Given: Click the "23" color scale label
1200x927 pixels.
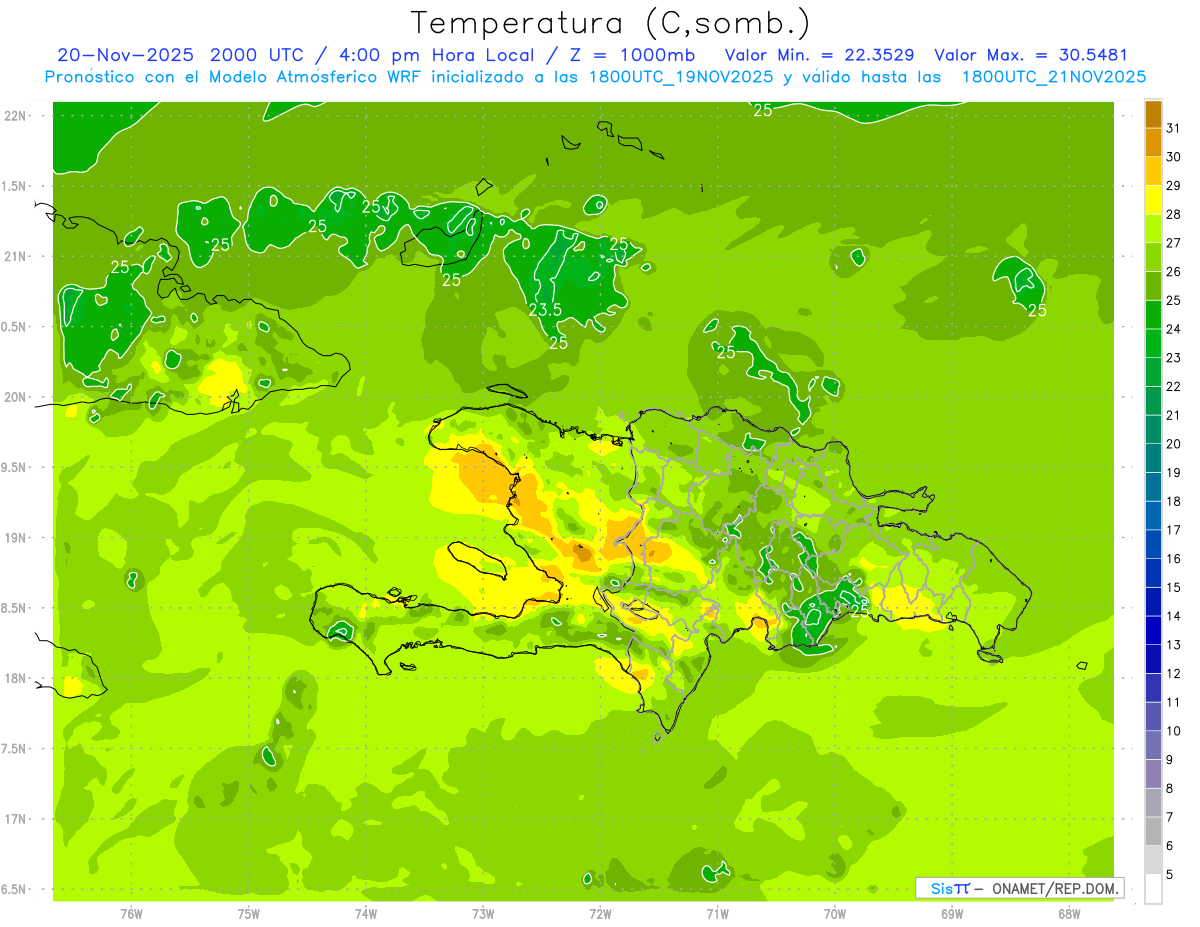Looking at the screenshot, I should pos(1174,358).
